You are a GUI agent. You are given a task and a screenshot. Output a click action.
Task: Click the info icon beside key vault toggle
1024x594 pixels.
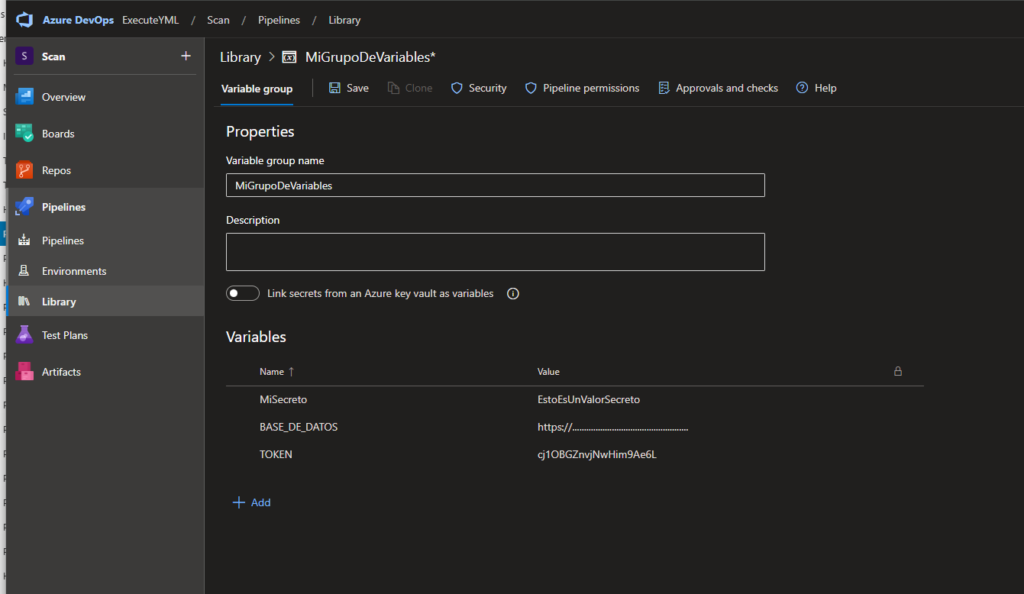(x=513, y=294)
